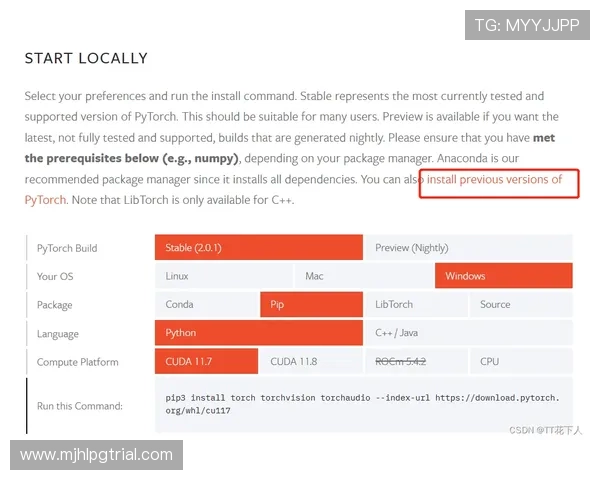The image size is (600, 480).
Task: Select the Preview (Nightly) build option
Action: (468, 248)
